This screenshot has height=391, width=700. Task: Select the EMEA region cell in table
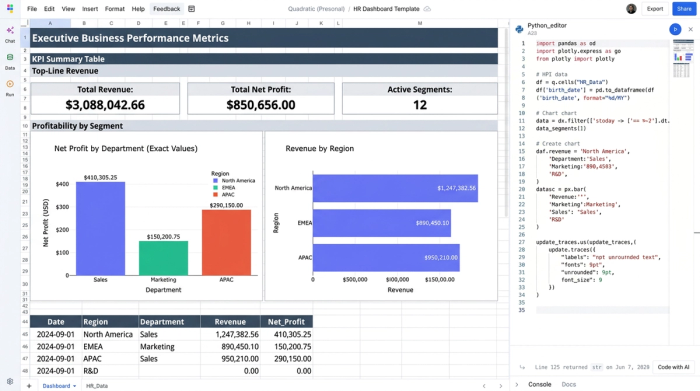tap(110, 346)
